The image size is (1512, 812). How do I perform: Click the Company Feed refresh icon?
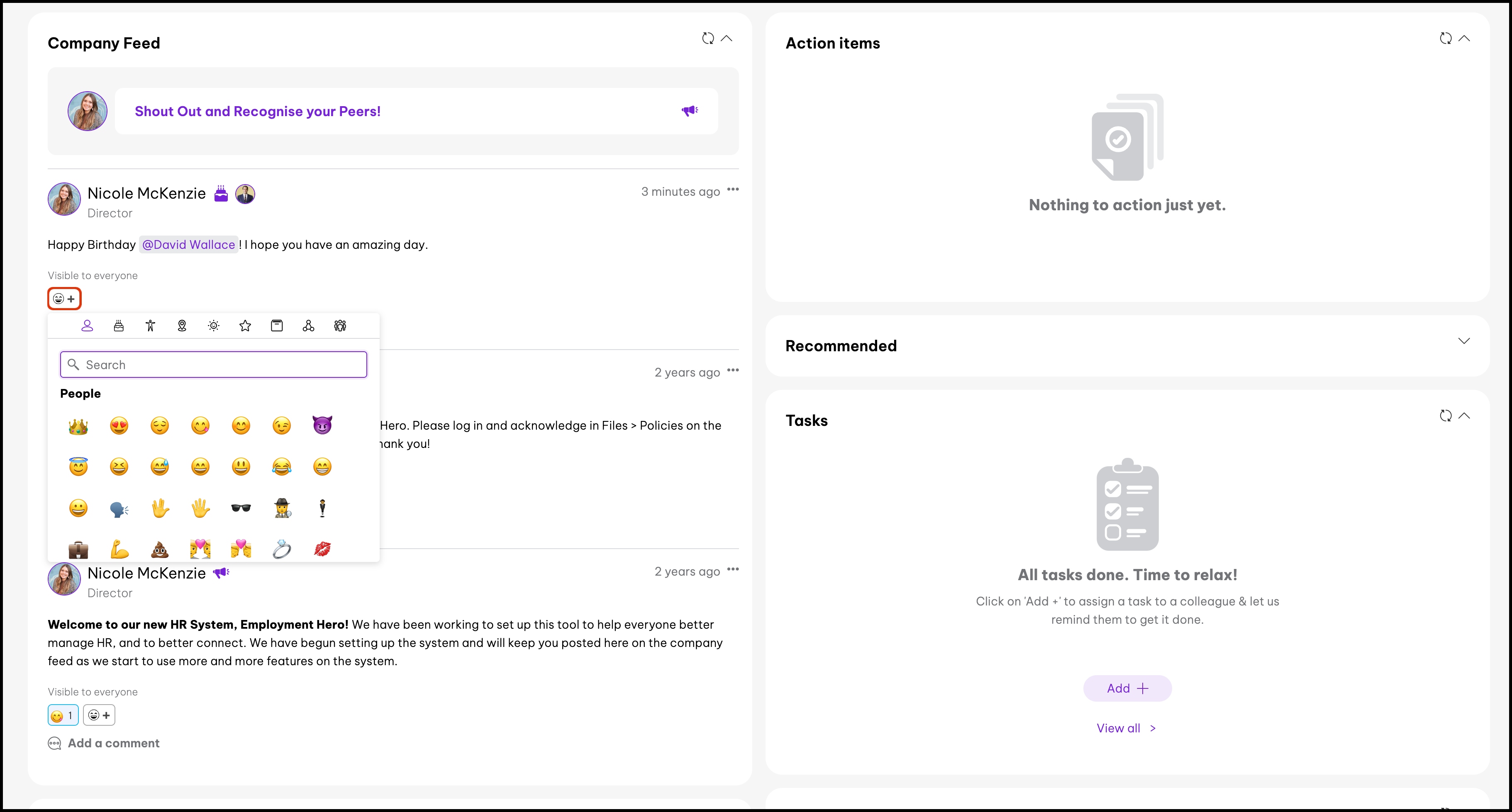pos(708,39)
